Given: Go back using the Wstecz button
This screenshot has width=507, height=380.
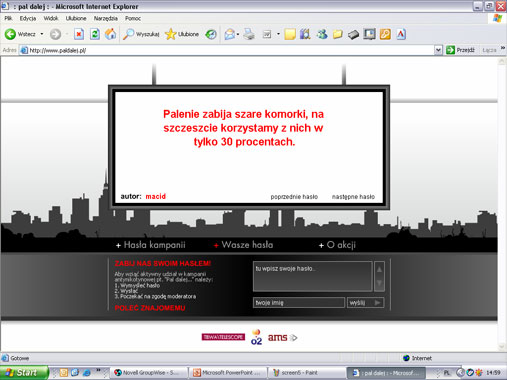Looking at the screenshot, I should (20, 34).
